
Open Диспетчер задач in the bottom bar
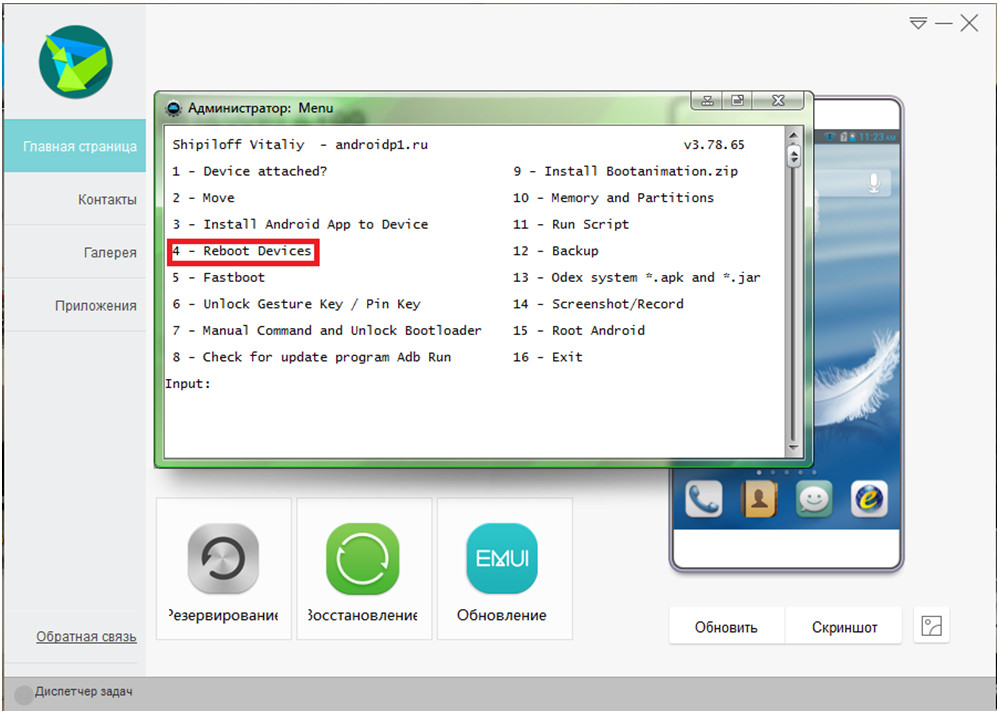(83, 692)
